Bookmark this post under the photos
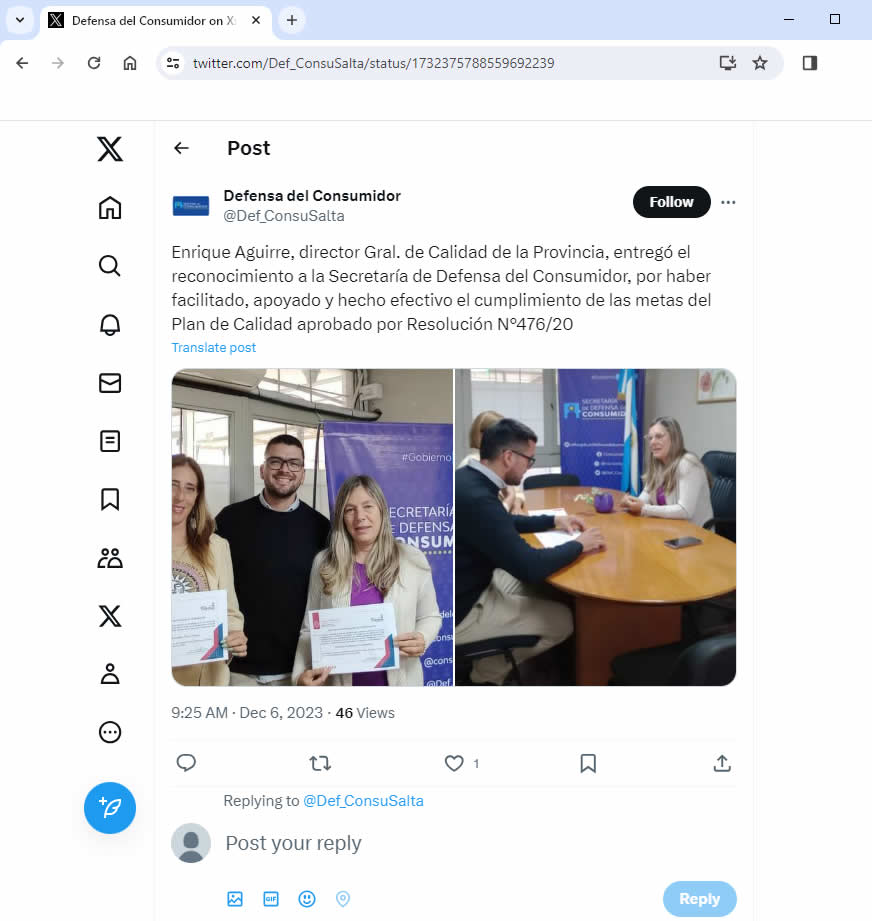The image size is (872, 921). pos(588,763)
